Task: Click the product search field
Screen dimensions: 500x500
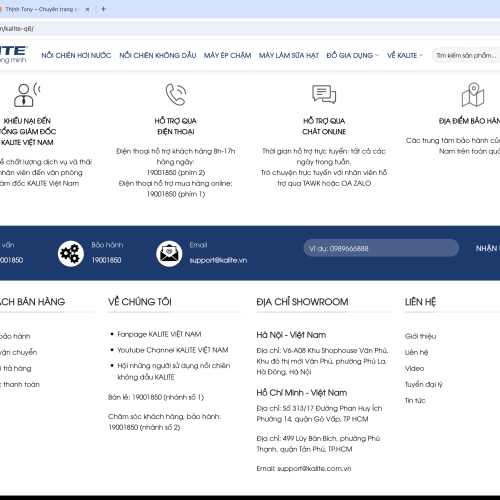Action: click(466, 55)
